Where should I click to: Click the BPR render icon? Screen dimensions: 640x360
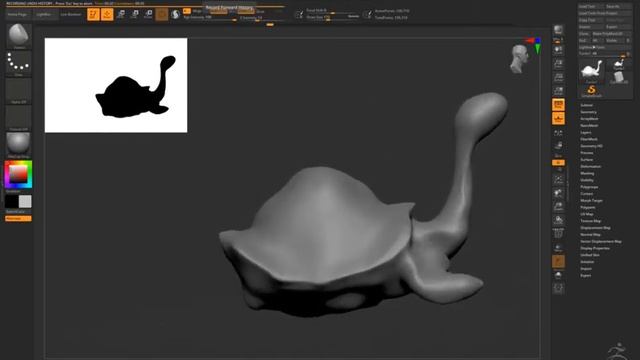(558, 29)
